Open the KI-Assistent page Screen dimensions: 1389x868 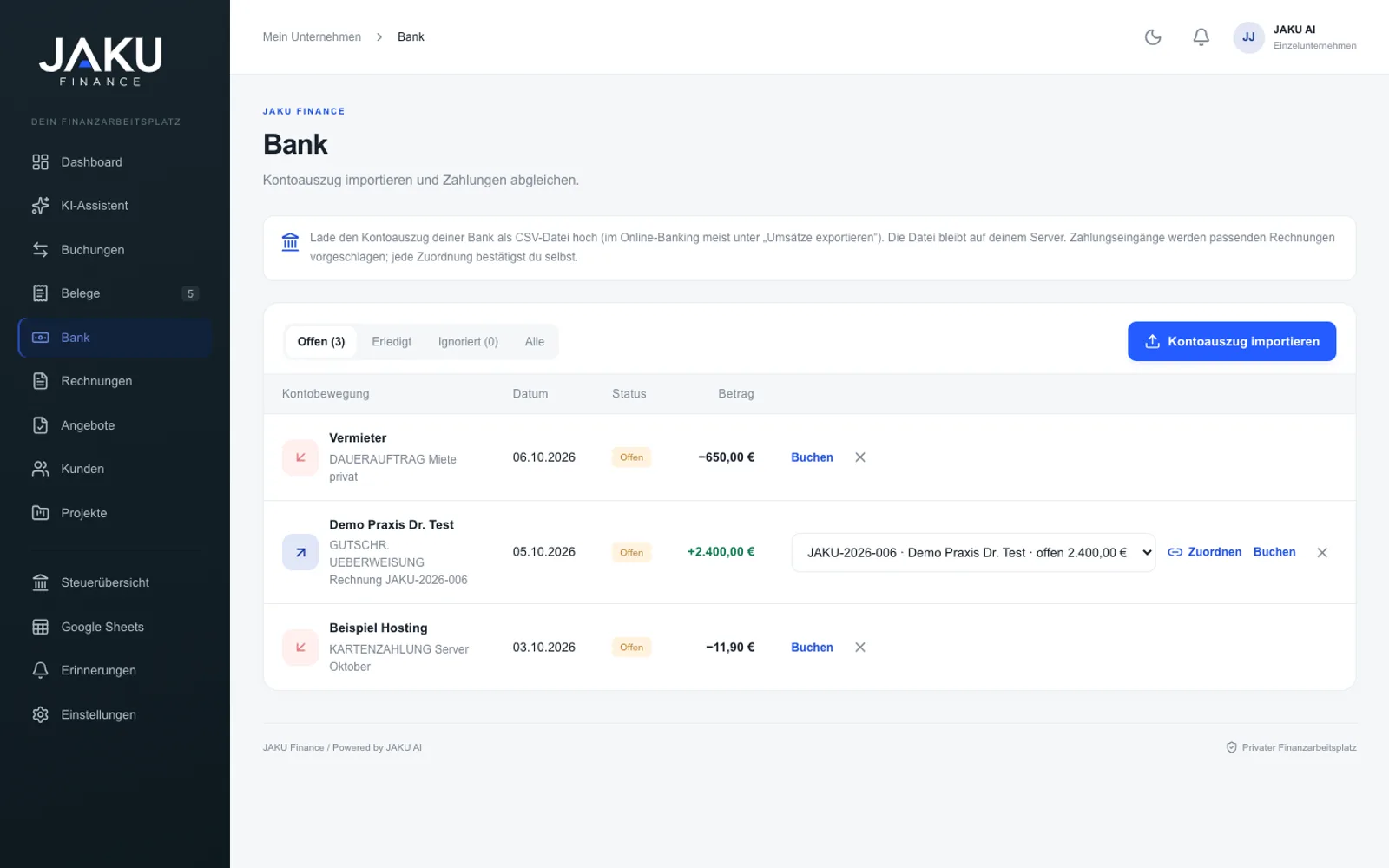(x=115, y=206)
